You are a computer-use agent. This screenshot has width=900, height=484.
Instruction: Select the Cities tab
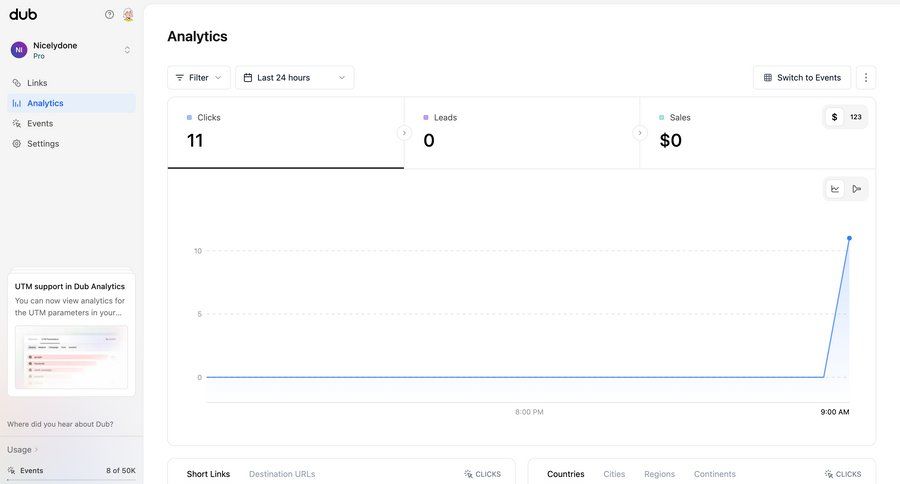pyautogui.click(x=614, y=474)
